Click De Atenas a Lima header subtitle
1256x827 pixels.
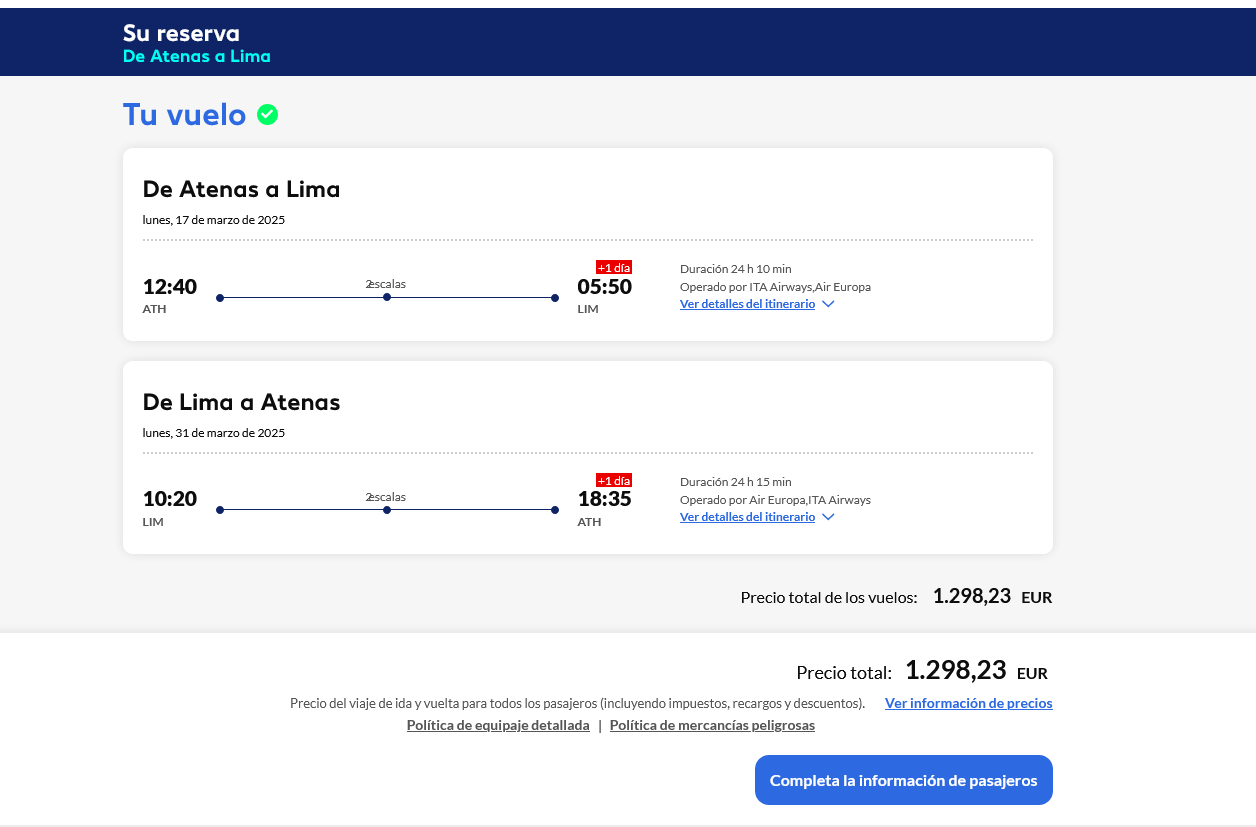click(197, 56)
